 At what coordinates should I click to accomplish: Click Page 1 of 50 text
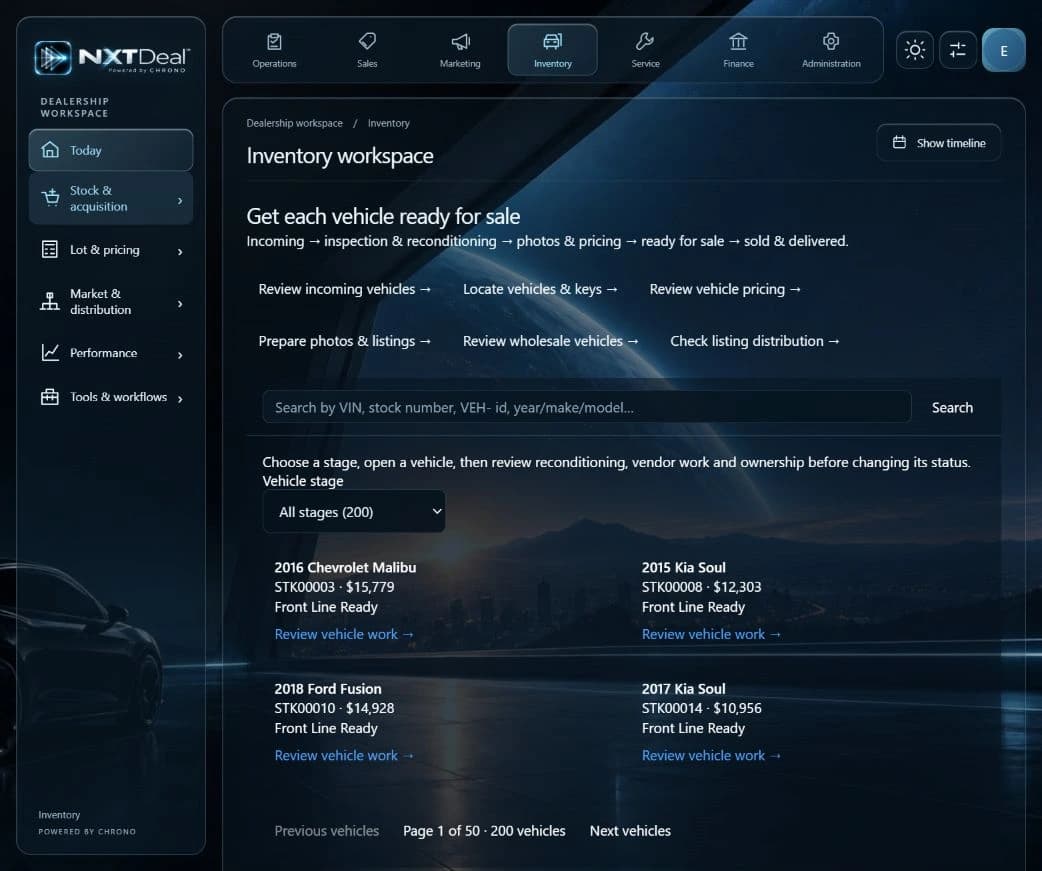pos(441,830)
